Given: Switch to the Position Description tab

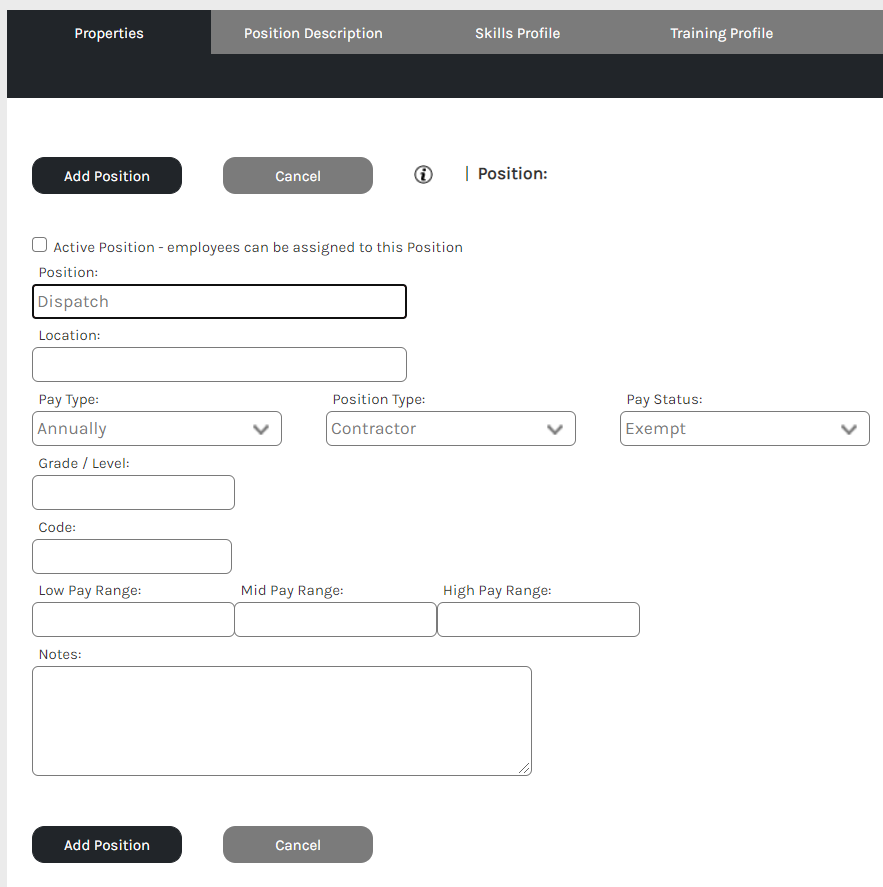Looking at the screenshot, I should (313, 33).
